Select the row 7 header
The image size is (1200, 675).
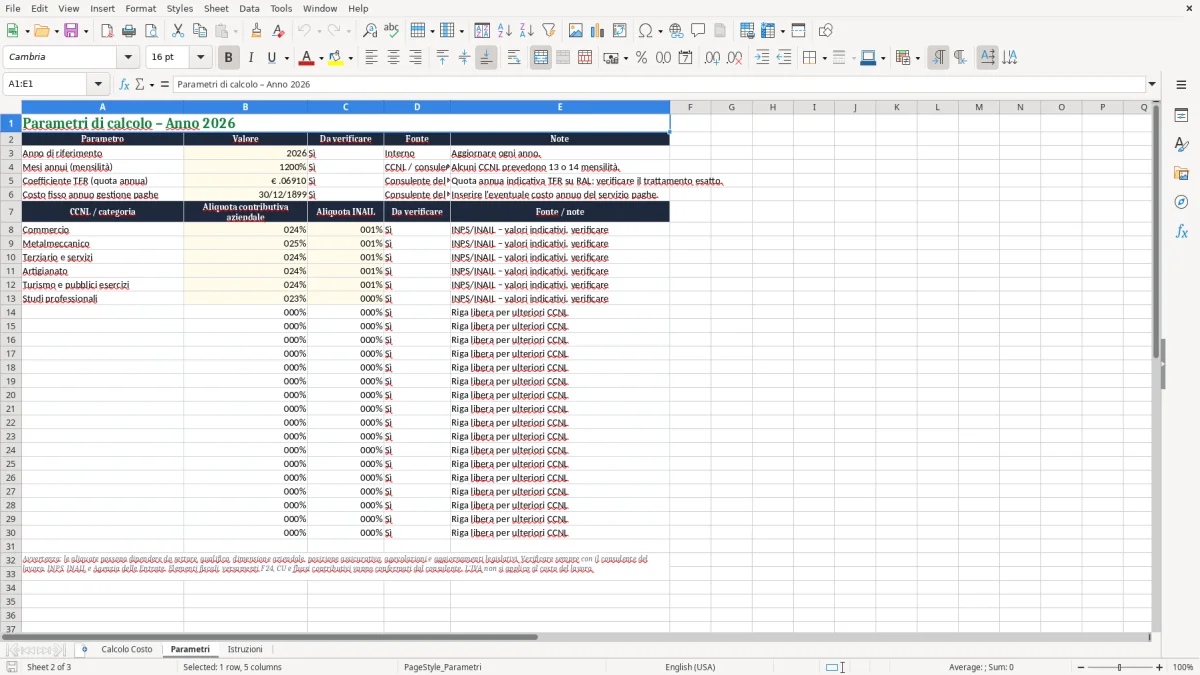10,212
